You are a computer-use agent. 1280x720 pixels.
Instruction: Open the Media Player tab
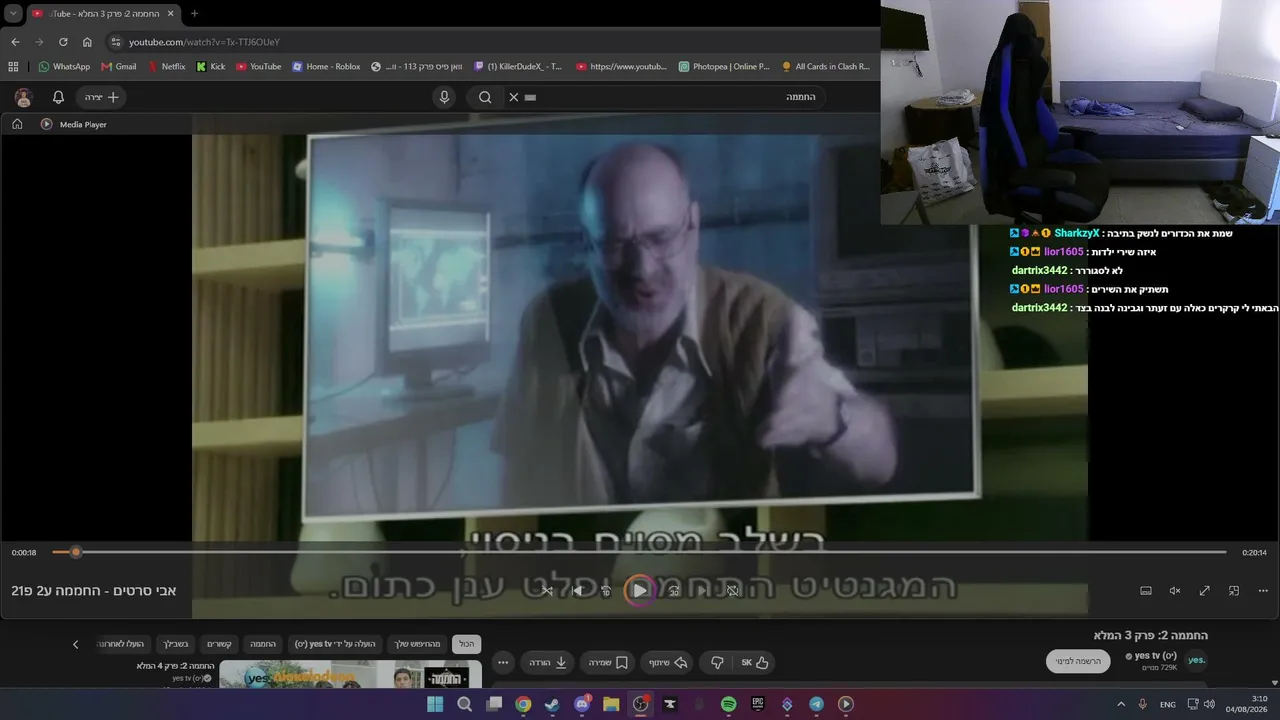(73, 124)
